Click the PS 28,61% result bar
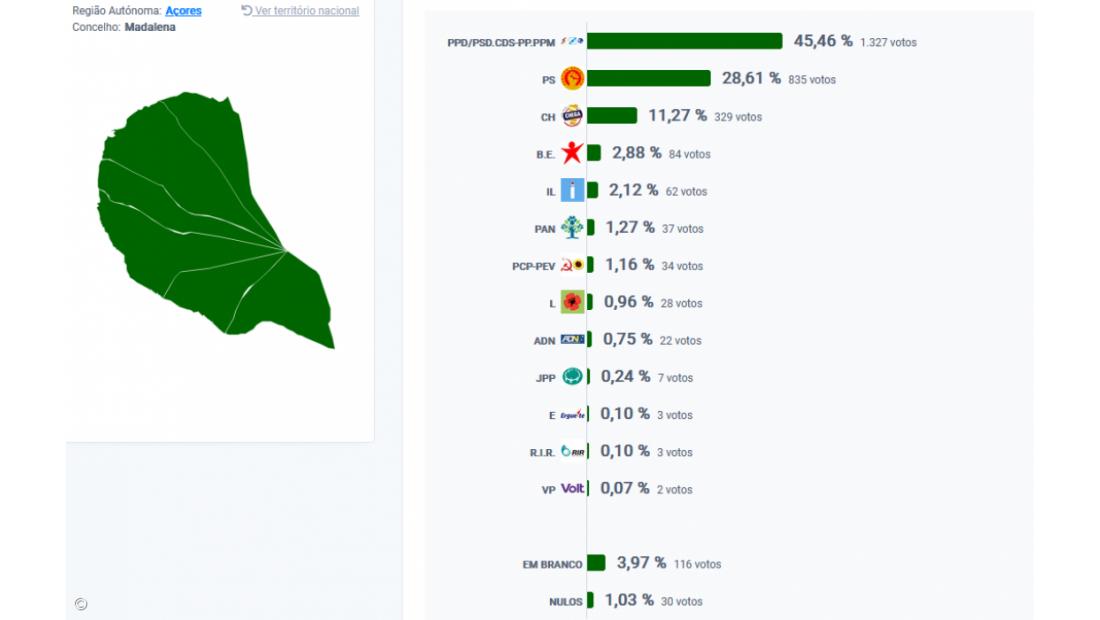 (x=648, y=78)
